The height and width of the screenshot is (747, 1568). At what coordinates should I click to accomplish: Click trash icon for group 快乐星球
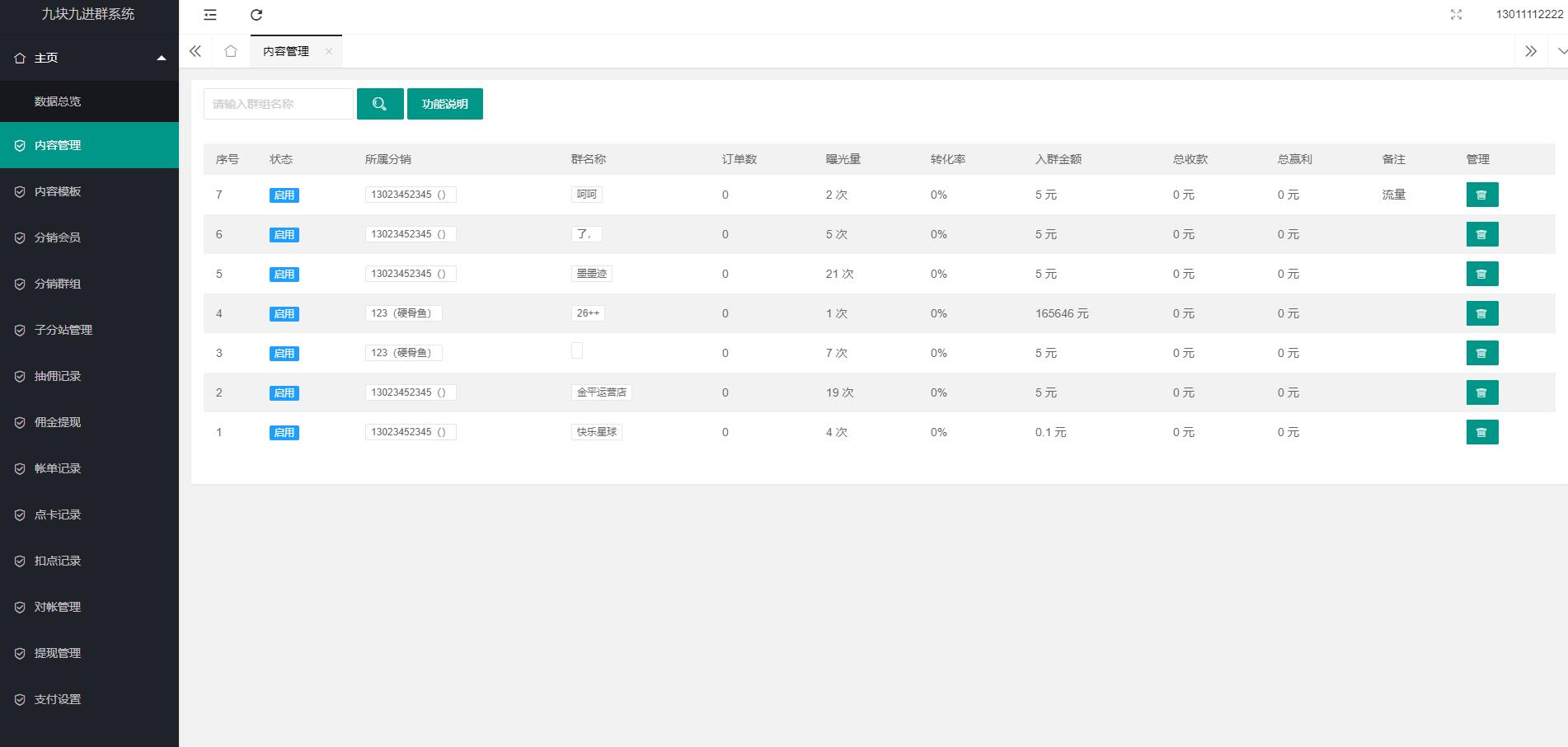click(x=1481, y=432)
